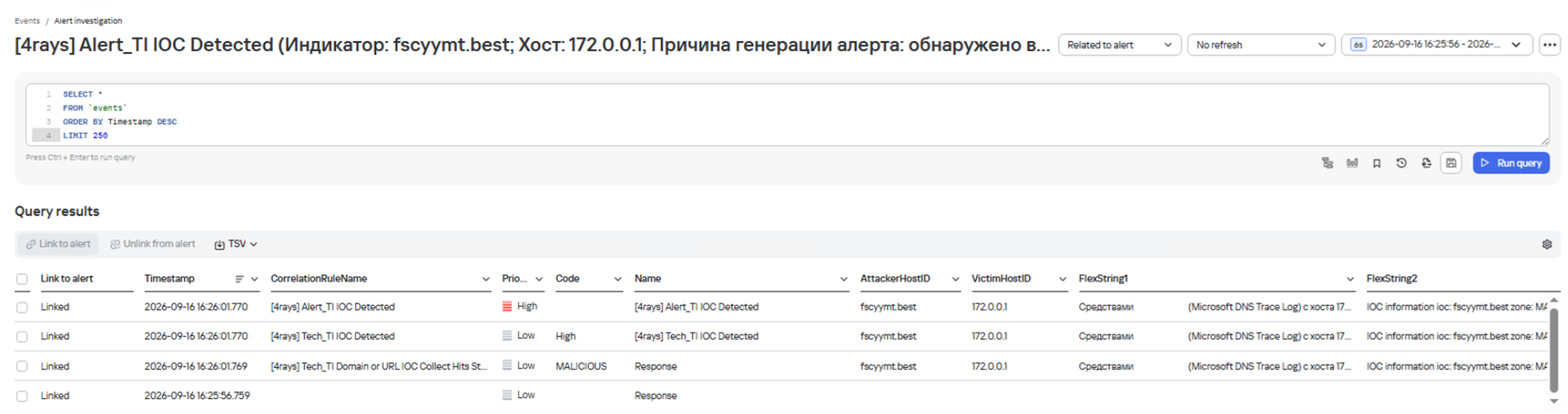Click the retroscan icon beside save

(1426, 163)
